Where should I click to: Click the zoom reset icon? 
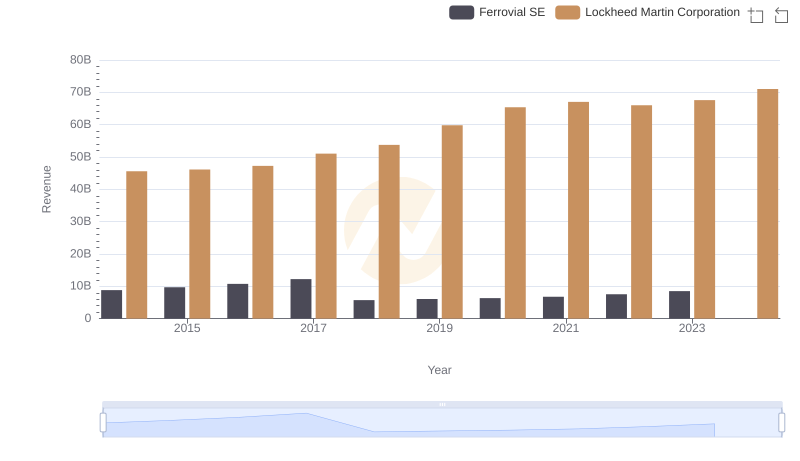point(781,15)
